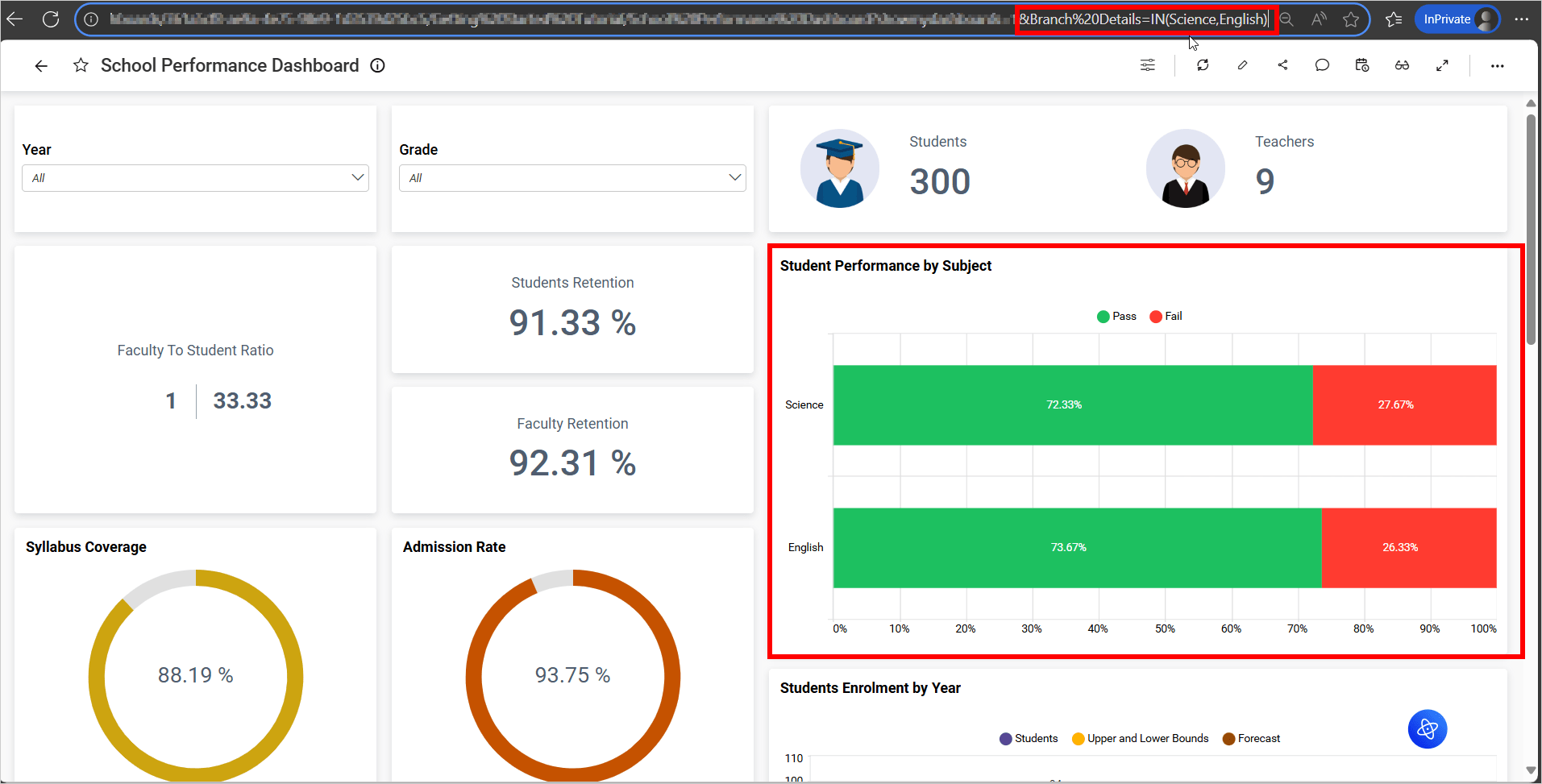
Task: Edit dashboard using the pencil icon
Action: 1242,65
